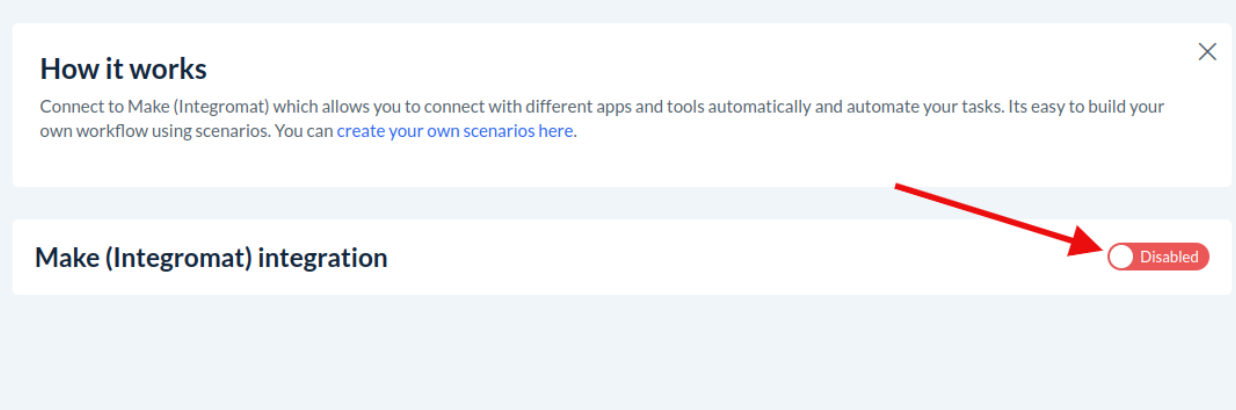Open the create your own scenarios link

pyautogui.click(x=454, y=131)
